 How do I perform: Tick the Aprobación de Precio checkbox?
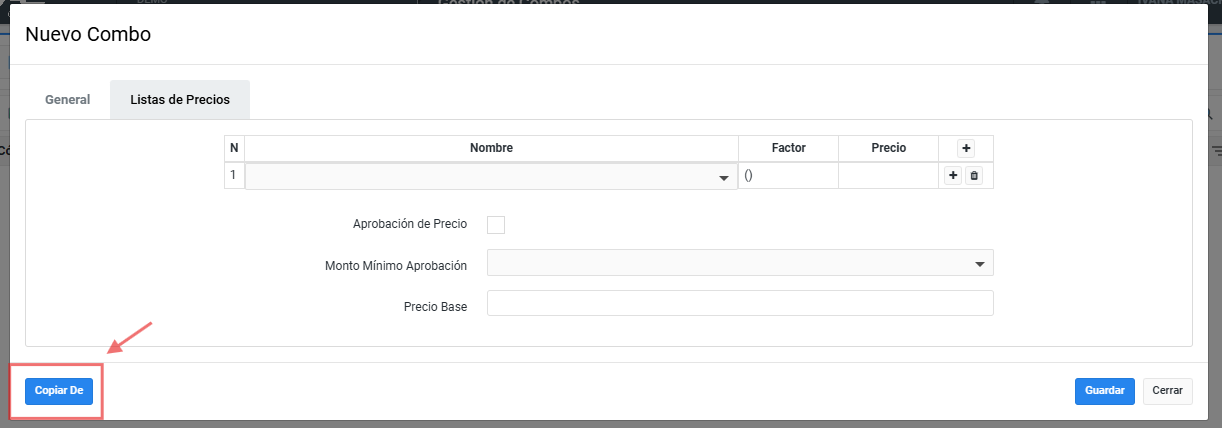pos(495,224)
